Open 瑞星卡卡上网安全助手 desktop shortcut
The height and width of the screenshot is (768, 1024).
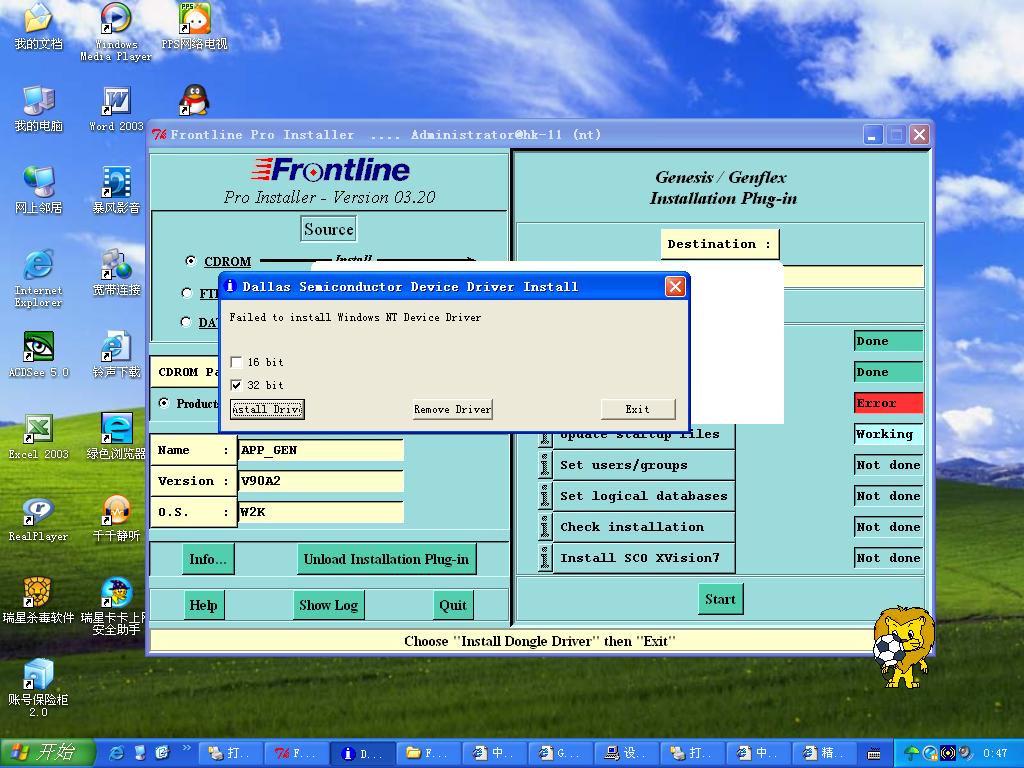114,607
